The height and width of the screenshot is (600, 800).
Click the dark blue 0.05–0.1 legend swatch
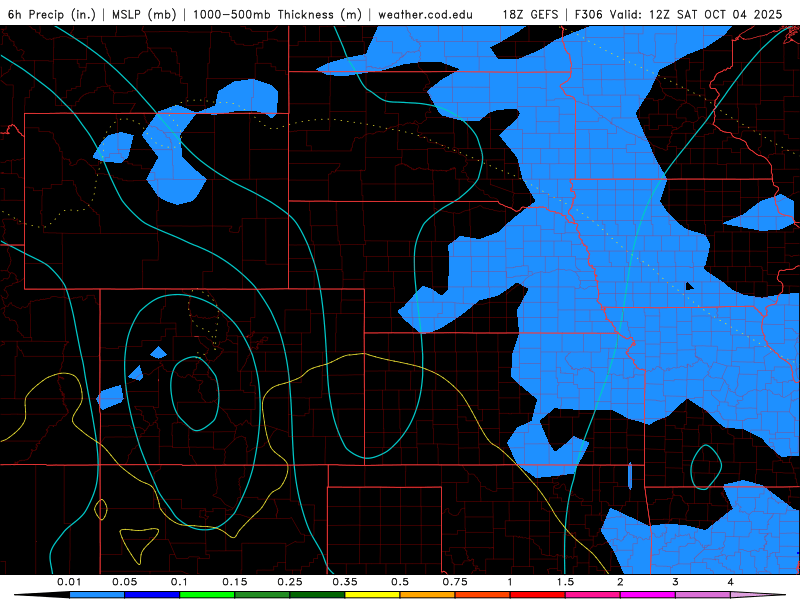pos(152,595)
